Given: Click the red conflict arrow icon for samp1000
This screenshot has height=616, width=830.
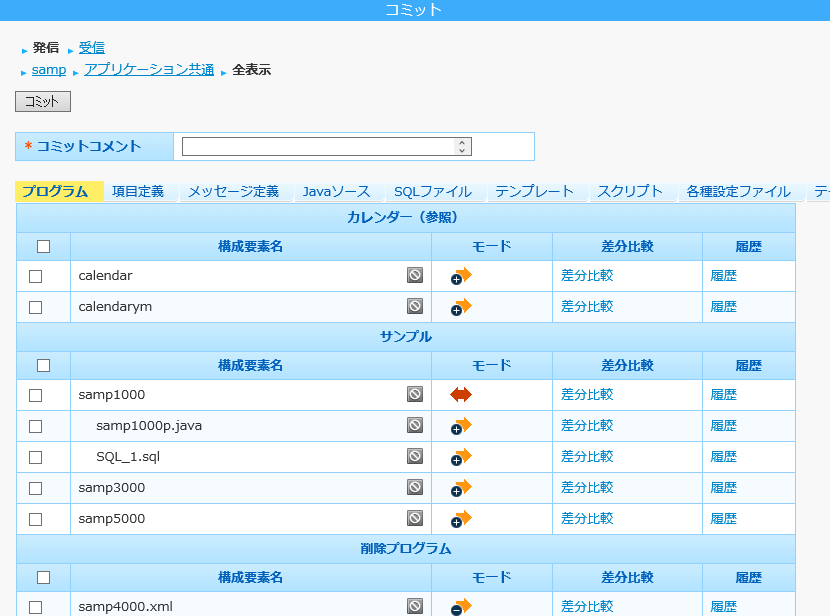Looking at the screenshot, I should click(x=461, y=394).
